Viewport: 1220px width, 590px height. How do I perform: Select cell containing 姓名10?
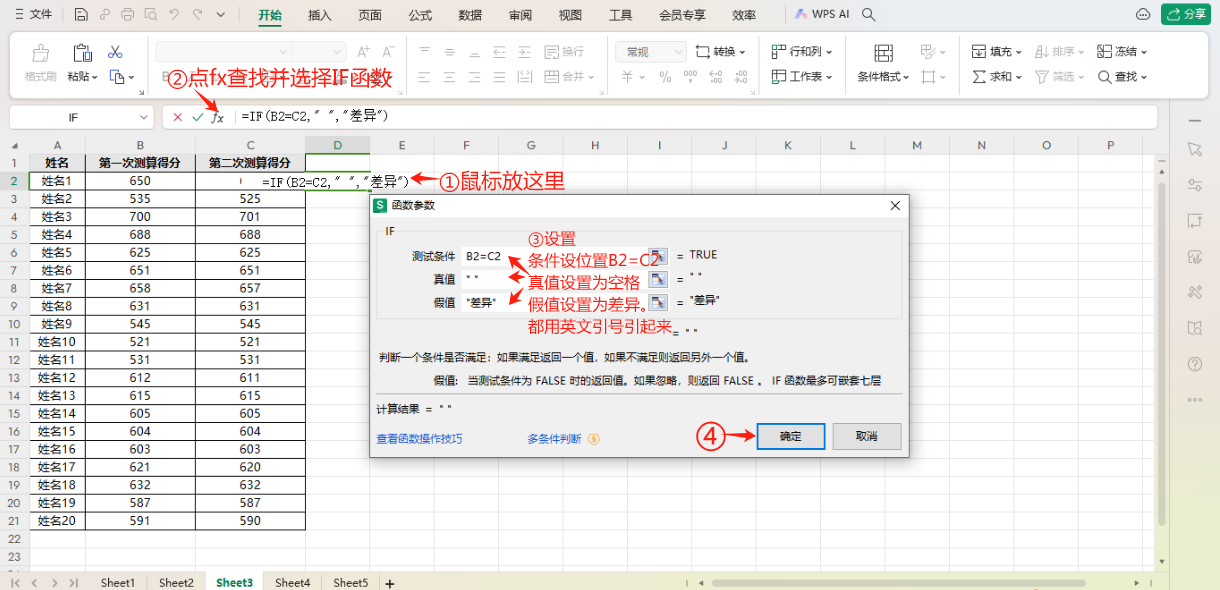tap(57, 342)
